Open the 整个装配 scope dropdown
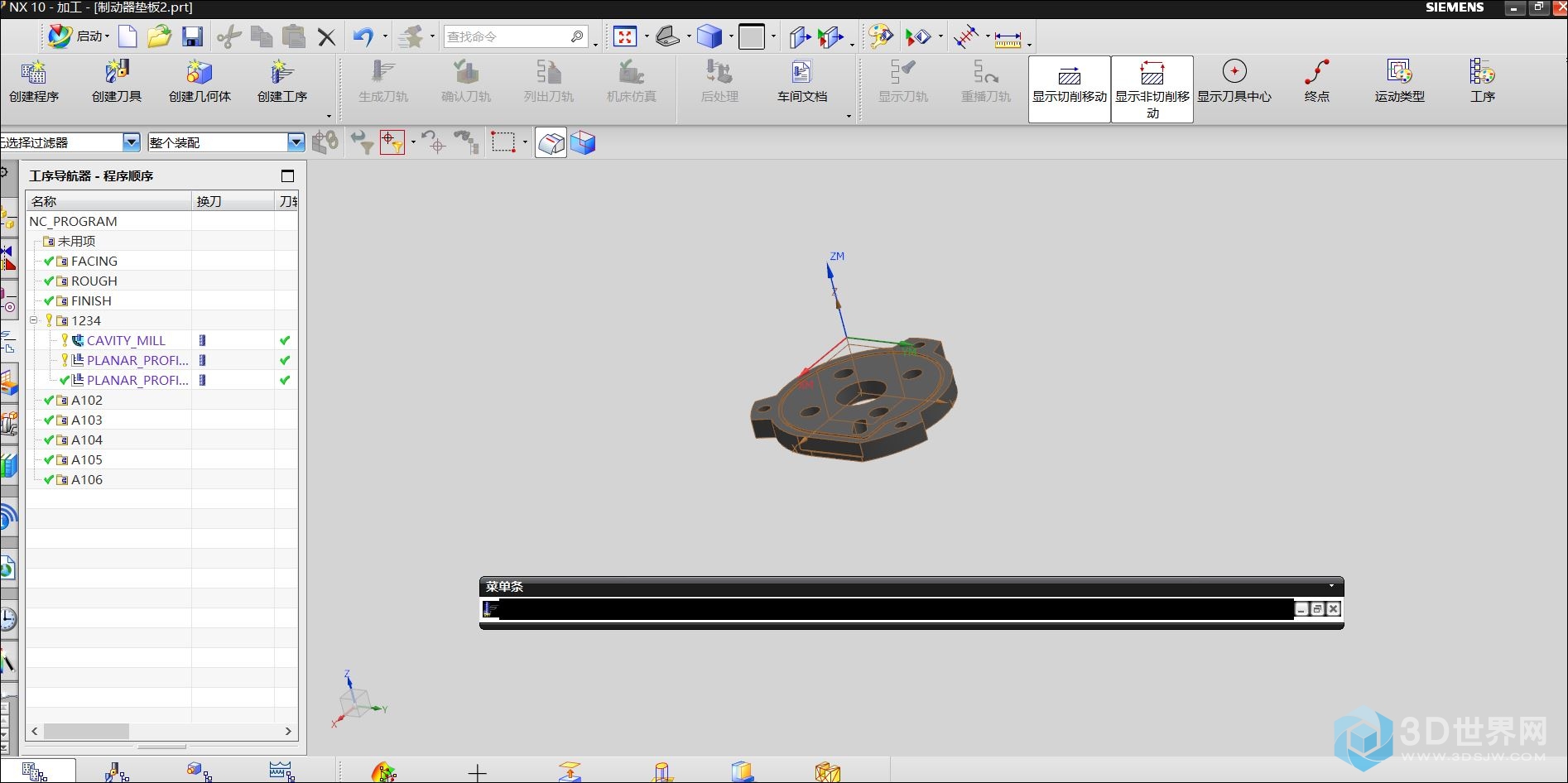The height and width of the screenshot is (783, 1568). (x=296, y=142)
